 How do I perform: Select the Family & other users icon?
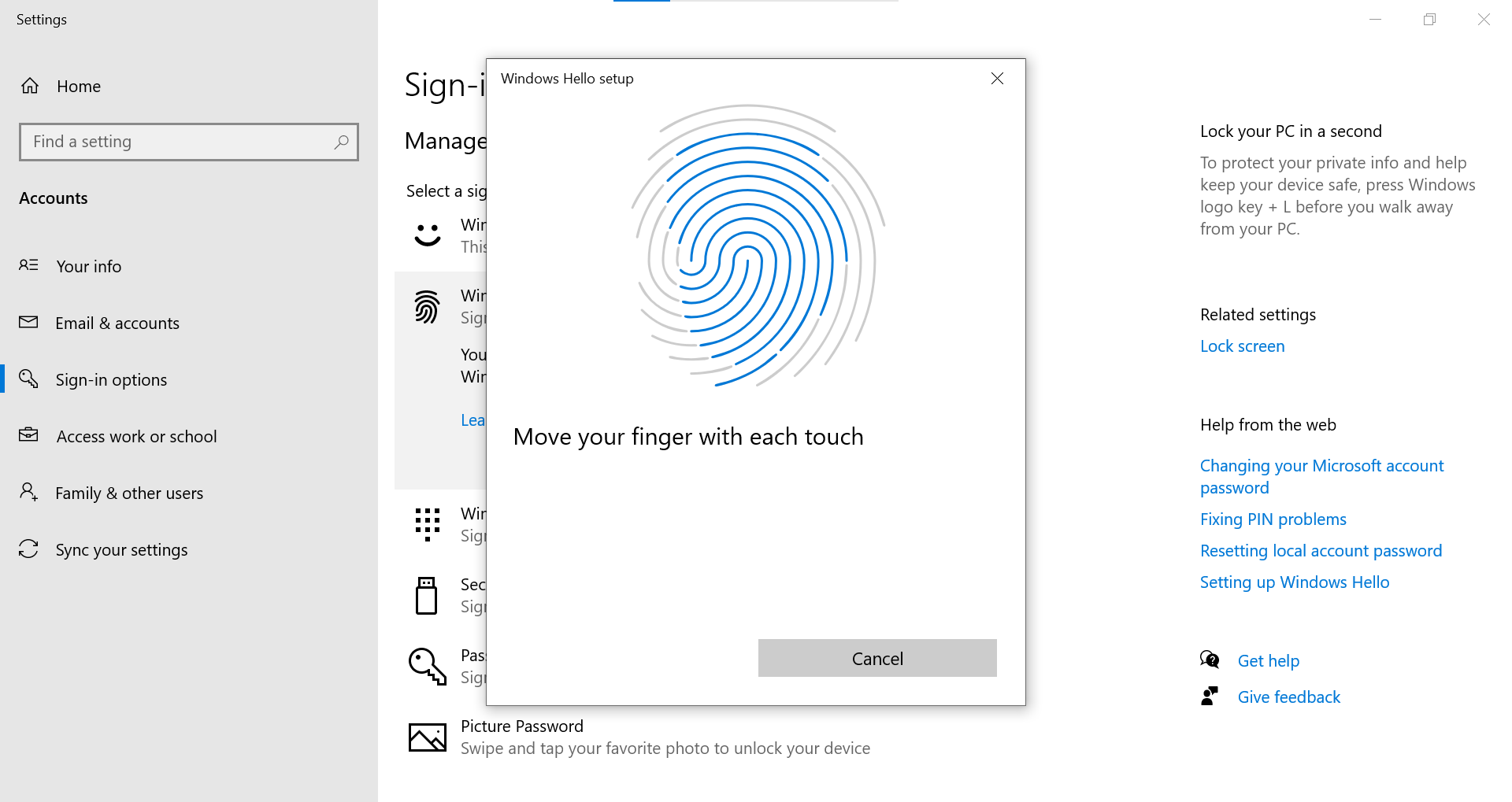(28, 493)
